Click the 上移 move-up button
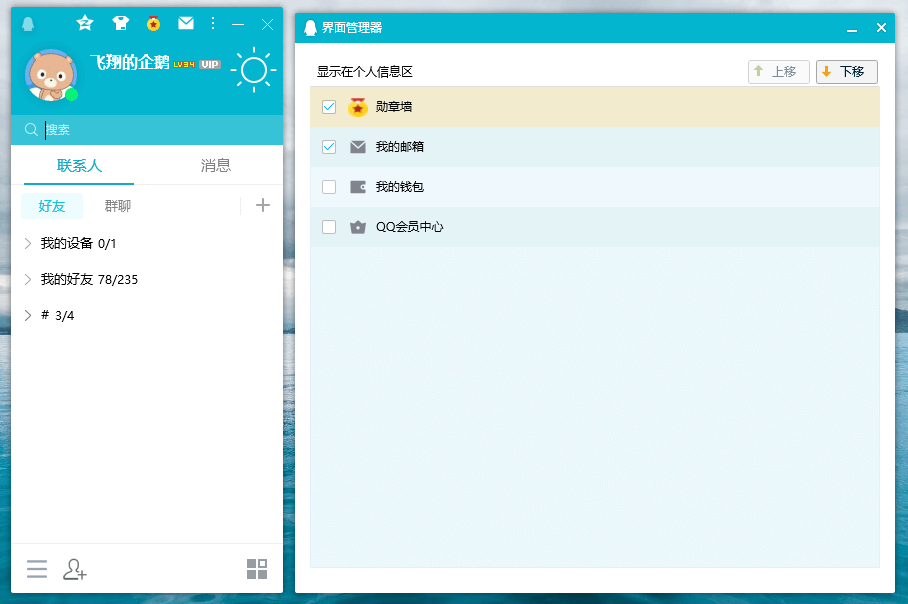Image resolution: width=908 pixels, height=604 pixels. tap(778, 72)
